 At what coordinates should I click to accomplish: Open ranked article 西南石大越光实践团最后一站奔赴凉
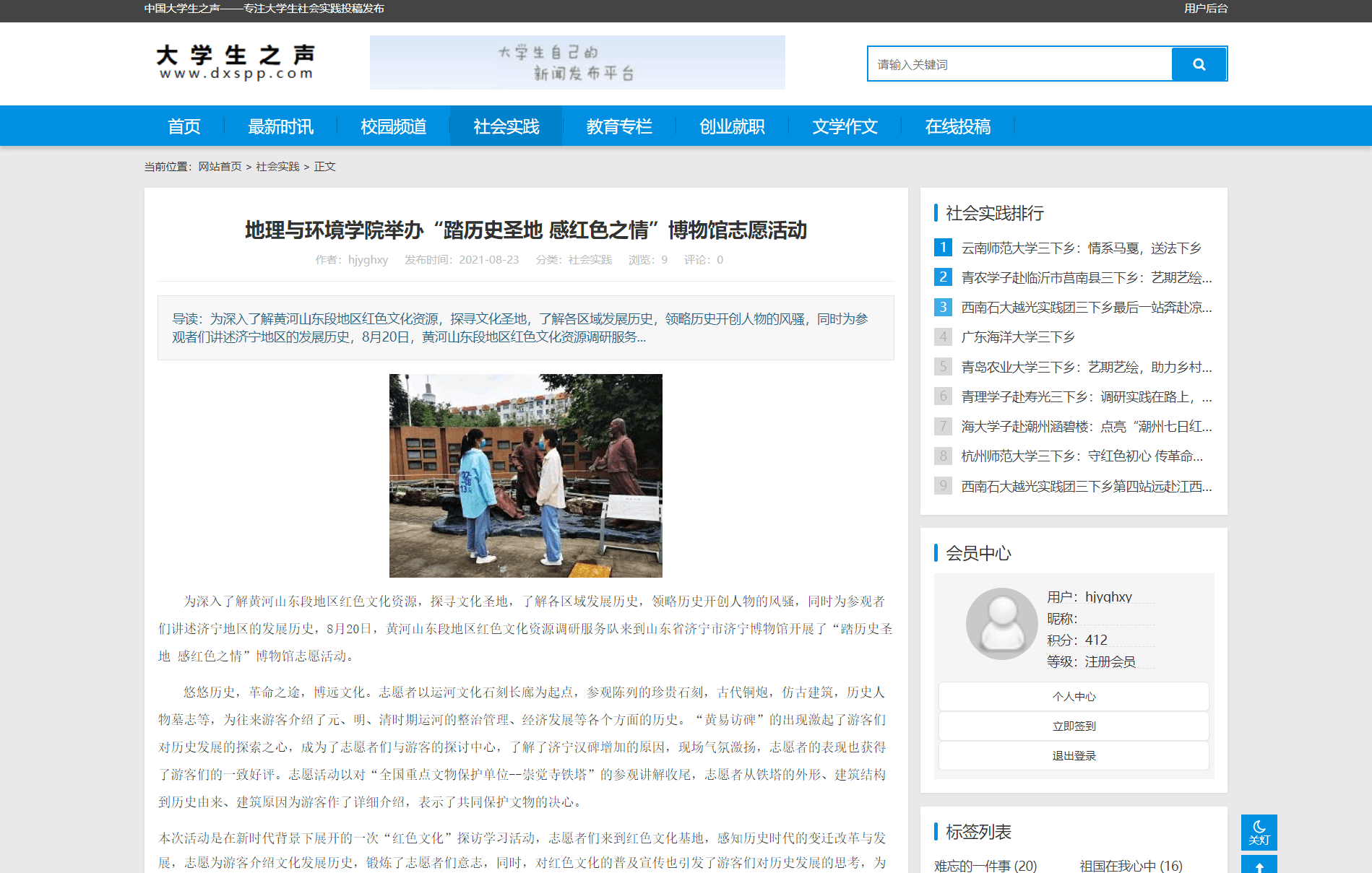click(1087, 308)
